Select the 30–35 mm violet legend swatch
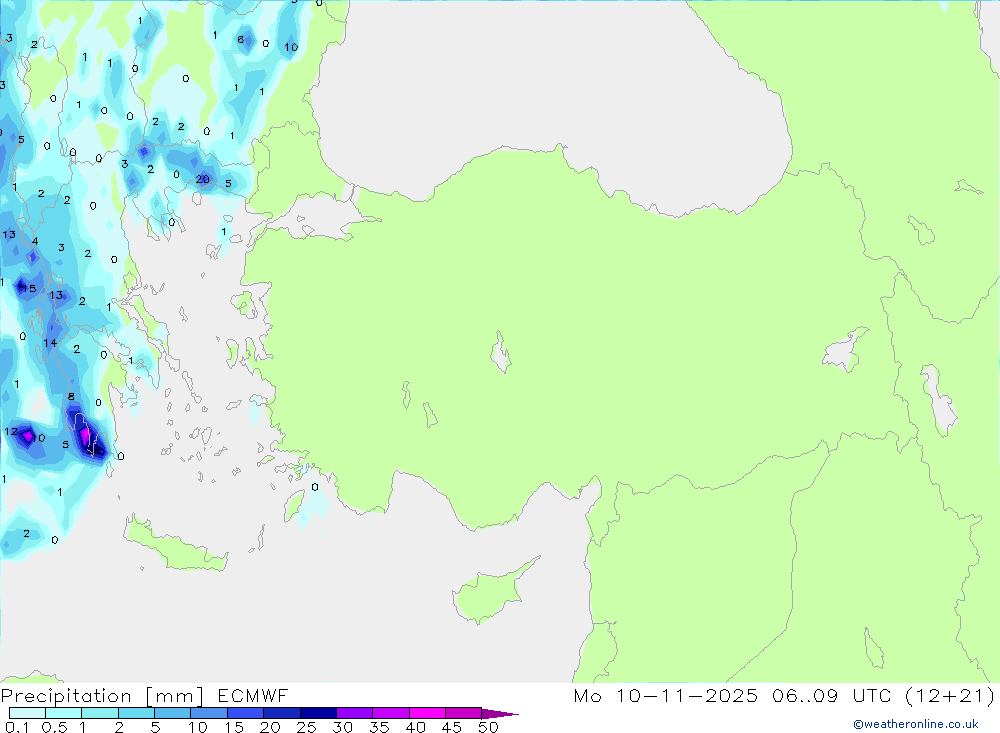1000x733 pixels. tap(354, 713)
